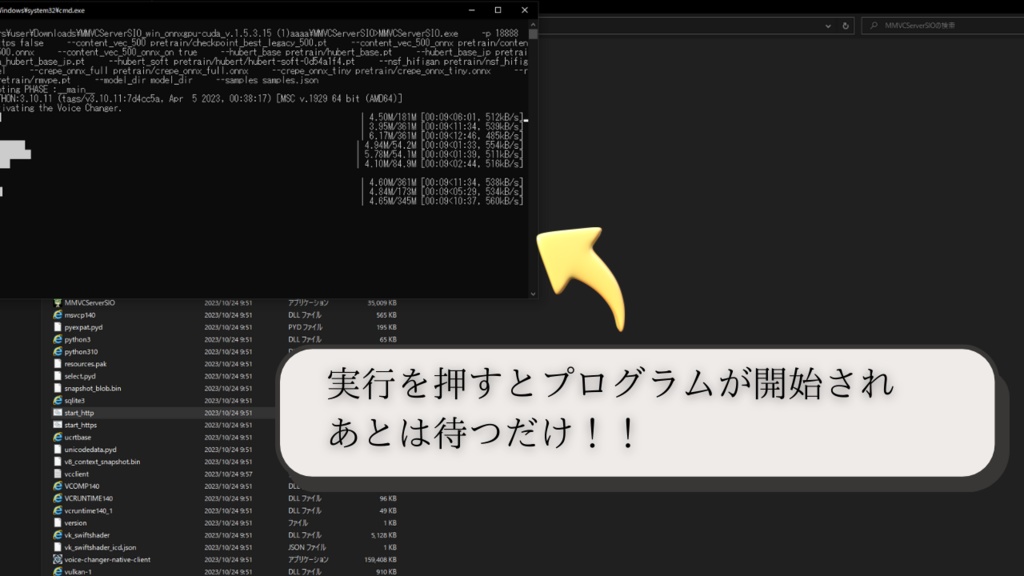This screenshot has height=576, width=1024.
Task: Select the vk_swiftshader DLL icon
Action: coord(57,533)
